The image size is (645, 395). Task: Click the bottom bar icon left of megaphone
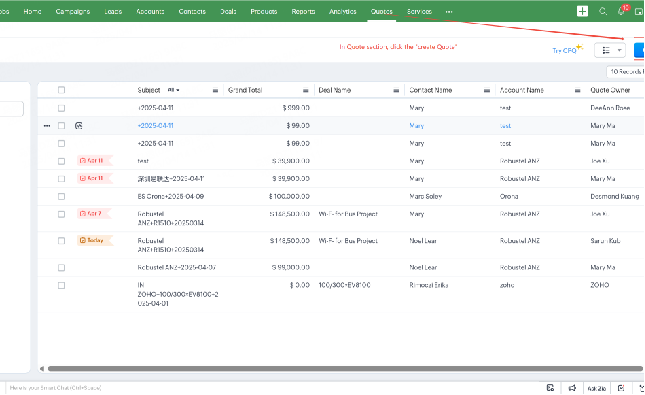550,388
